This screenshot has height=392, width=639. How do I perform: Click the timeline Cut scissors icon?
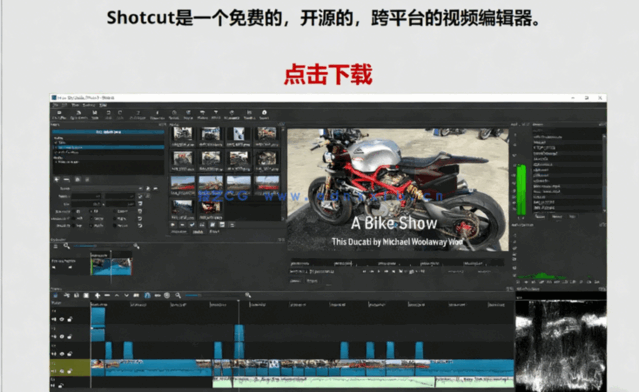[x=67, y=295]
